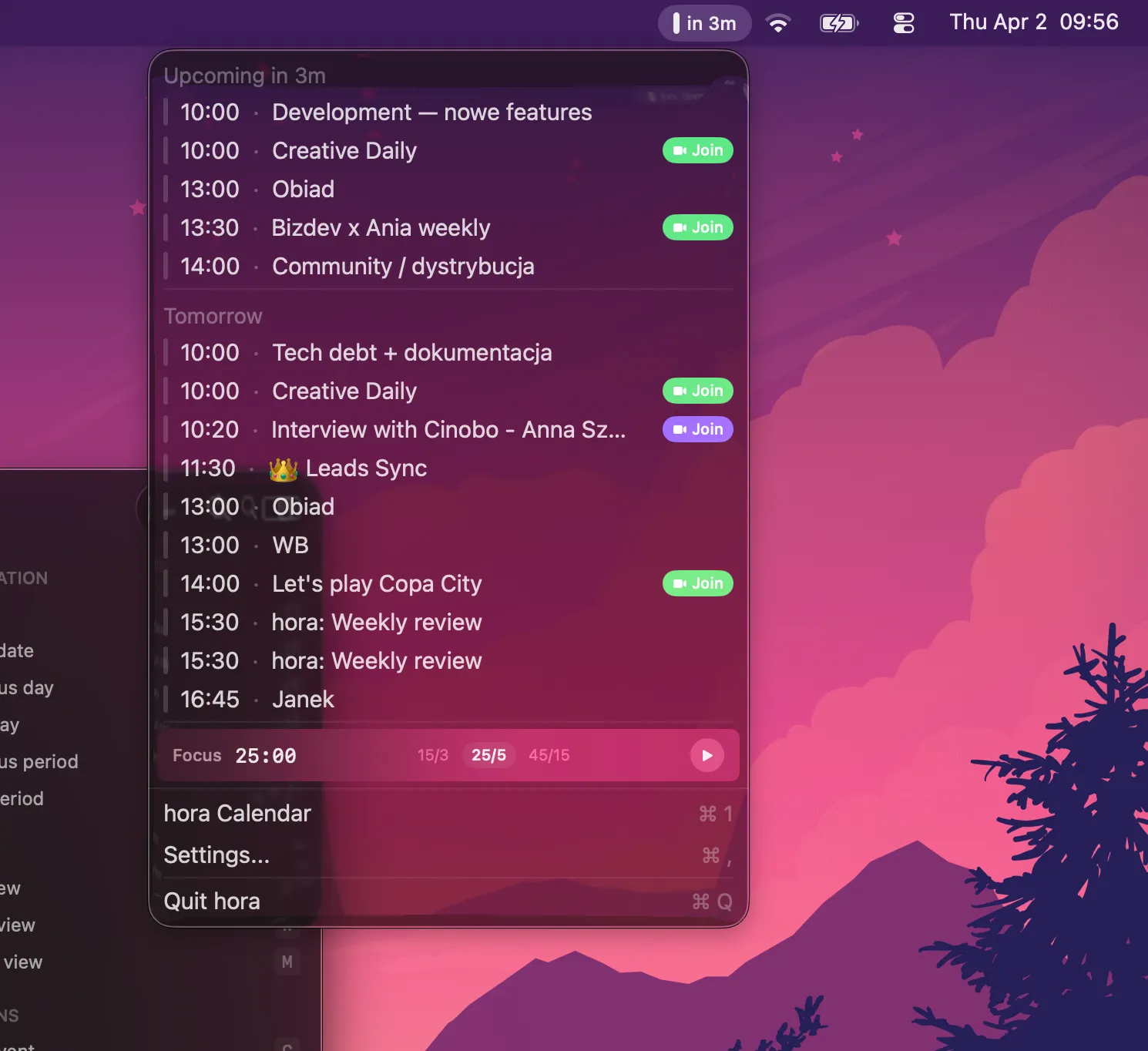Select the 15/3 focus preset
Image resolution: width=1148 pixels, height=1051 pixels.
tap(432, 755)
